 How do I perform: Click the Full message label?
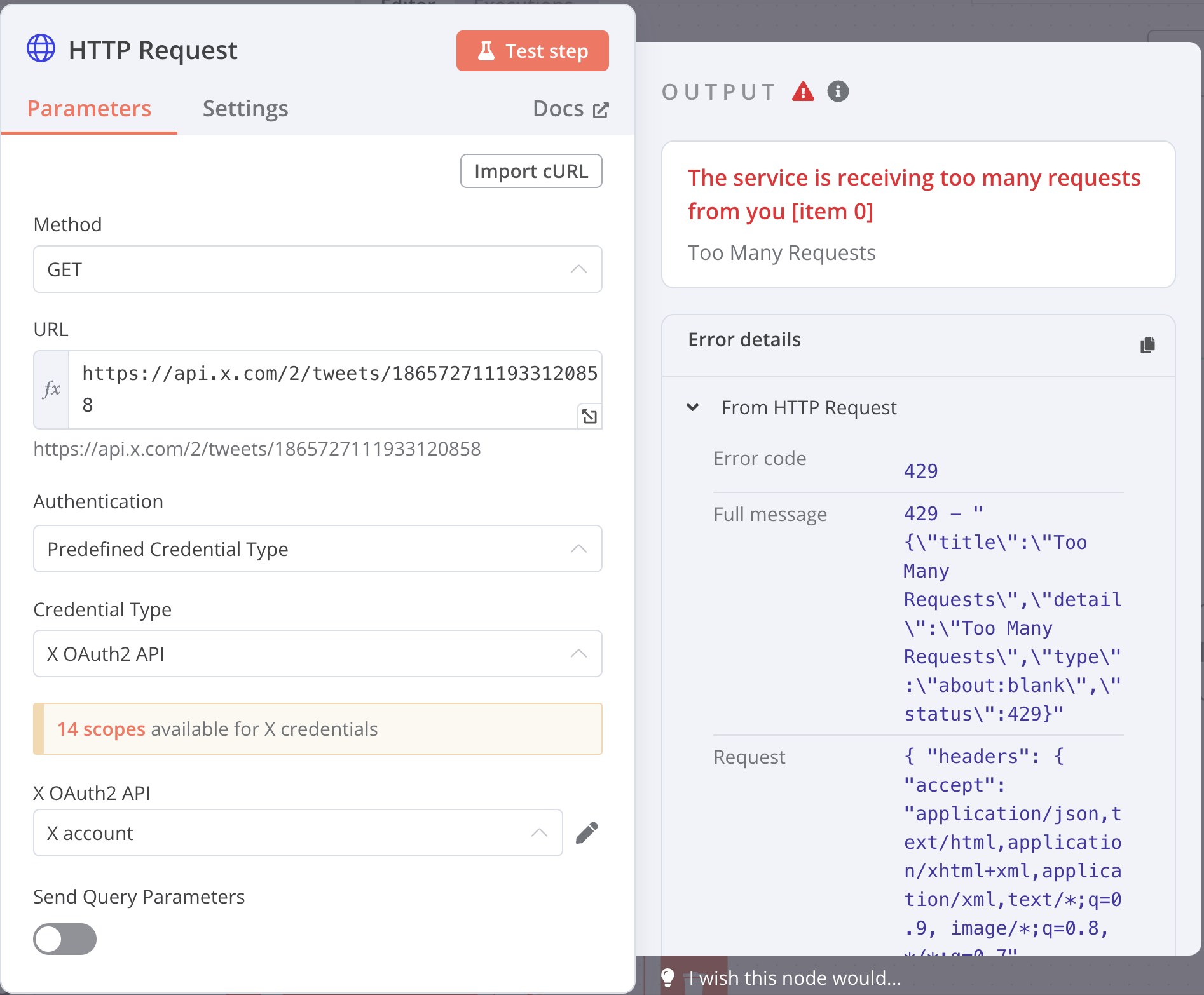(x=770, y=514)
